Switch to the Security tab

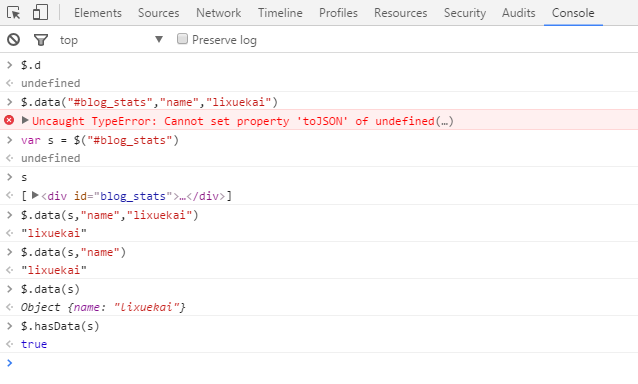point(465,13)
